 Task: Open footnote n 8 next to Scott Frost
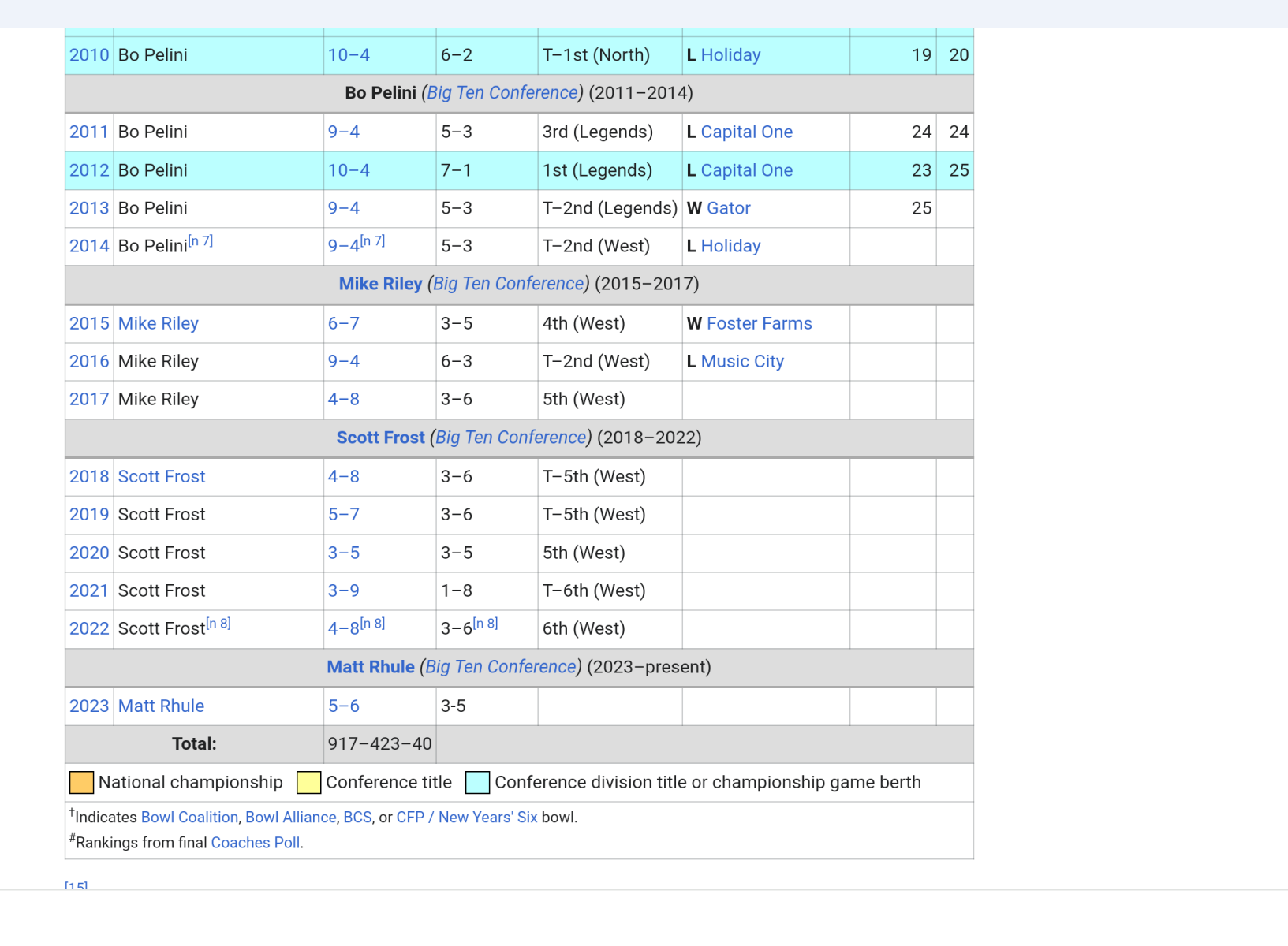[218, 624]
